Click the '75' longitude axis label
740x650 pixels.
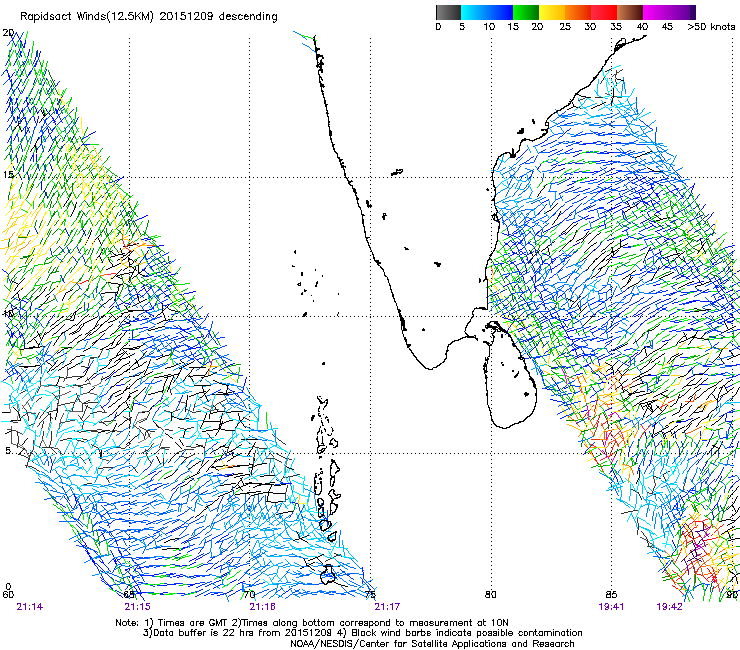[x=370, y=595]
